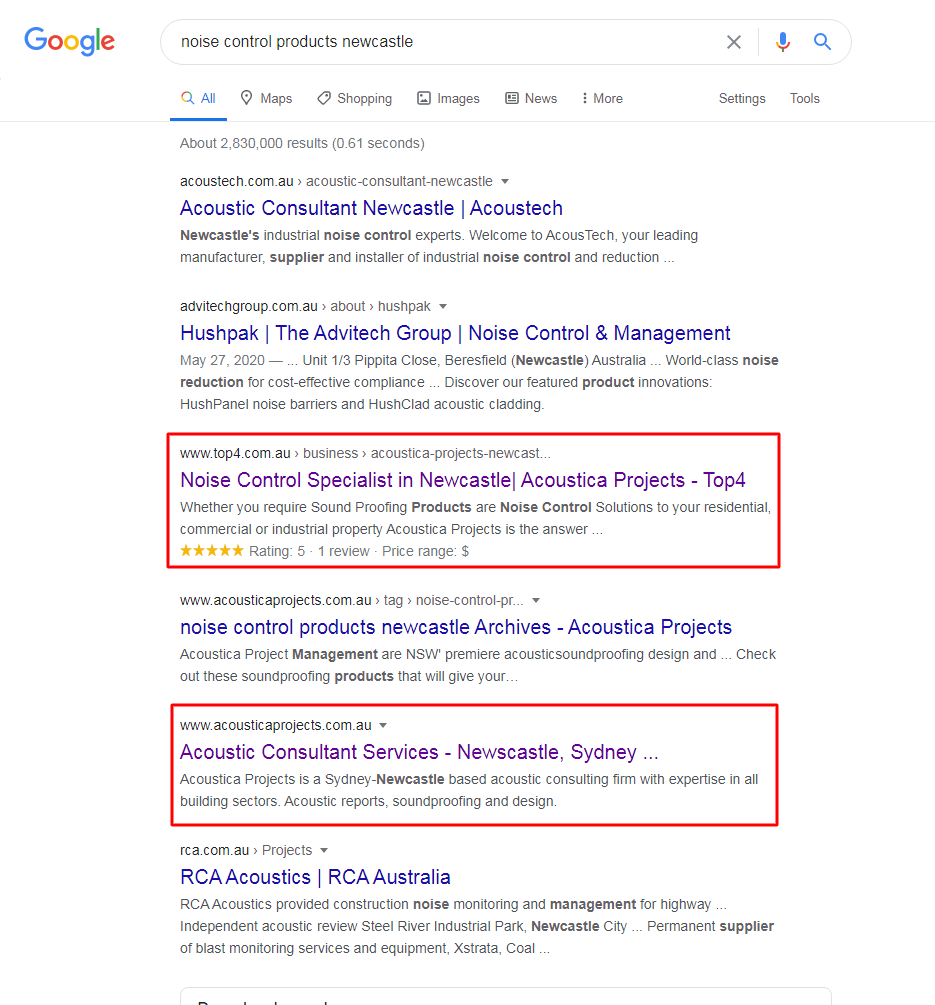Click the Google logo
Screen dimensions: 935x1005
pyautogui.click(x=69, y=41)
